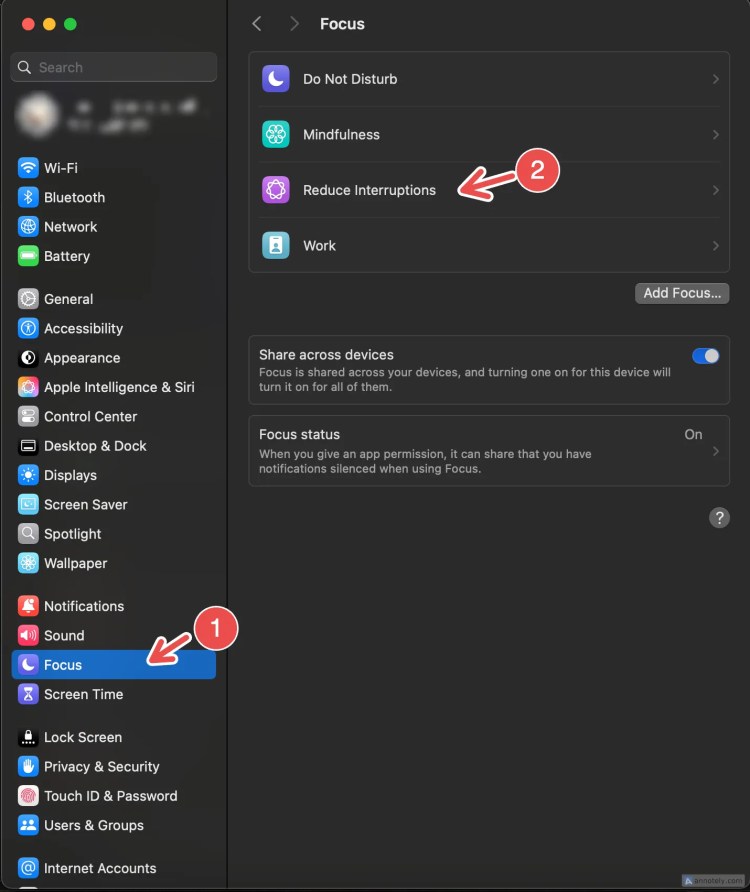Click the Share across devices heading
This screenshot has width=750, height=892.
tap(326, 354)
